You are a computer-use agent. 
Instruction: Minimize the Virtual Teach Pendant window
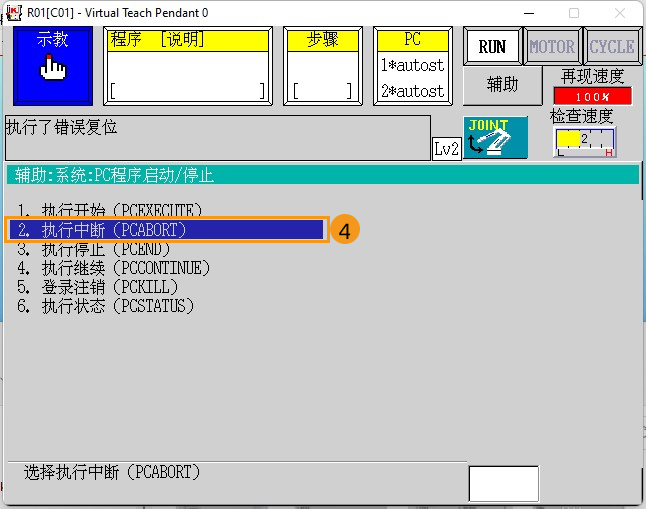click(x=529, y=13)
